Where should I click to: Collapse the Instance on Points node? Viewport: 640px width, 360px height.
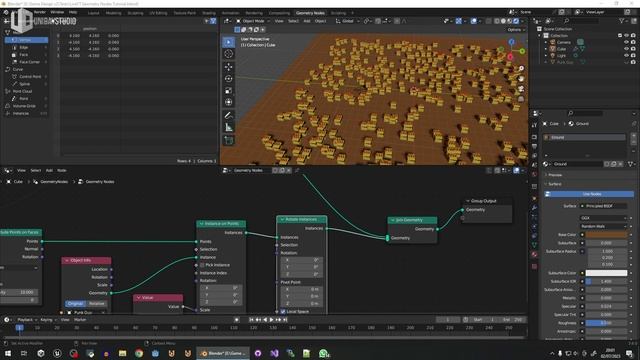[201, 224]
